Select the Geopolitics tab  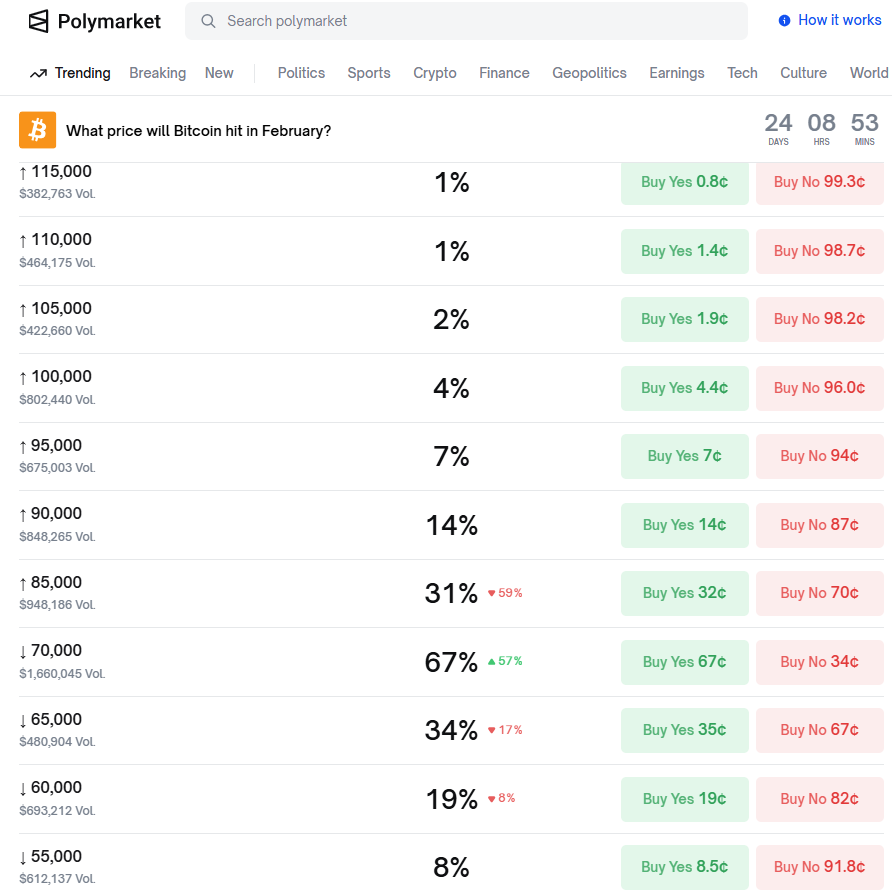[589, 73]
